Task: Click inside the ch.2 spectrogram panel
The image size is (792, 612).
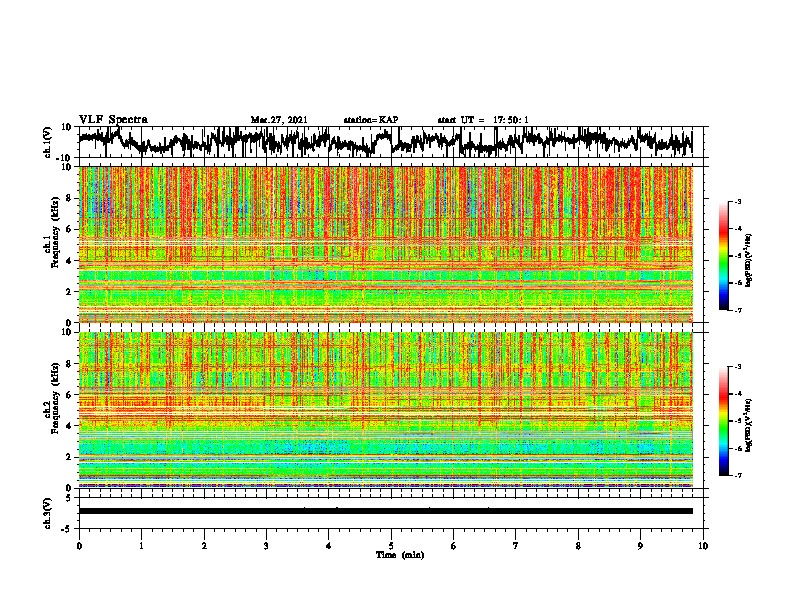Action: pyautogui.click(x=385, y=410)
